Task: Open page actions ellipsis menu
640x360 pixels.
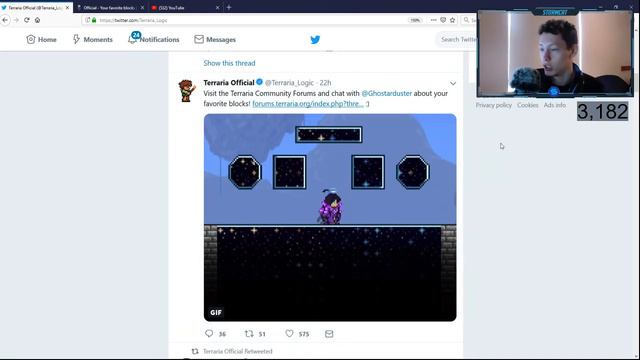Action: click(x=433, y=20)
